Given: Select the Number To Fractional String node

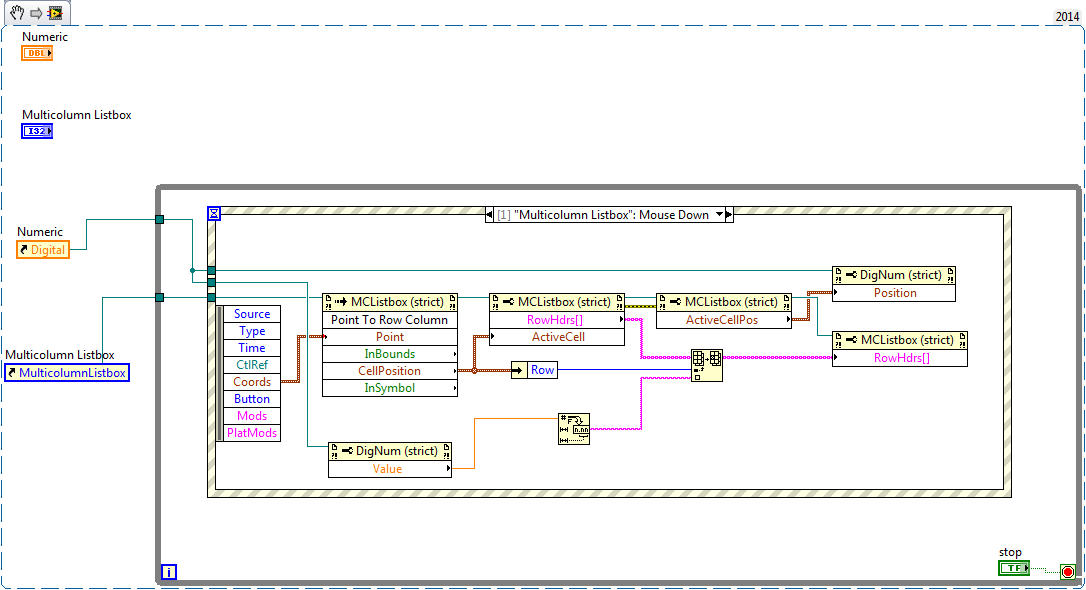Looking at the screenshot, I should (x=574, y=428).
